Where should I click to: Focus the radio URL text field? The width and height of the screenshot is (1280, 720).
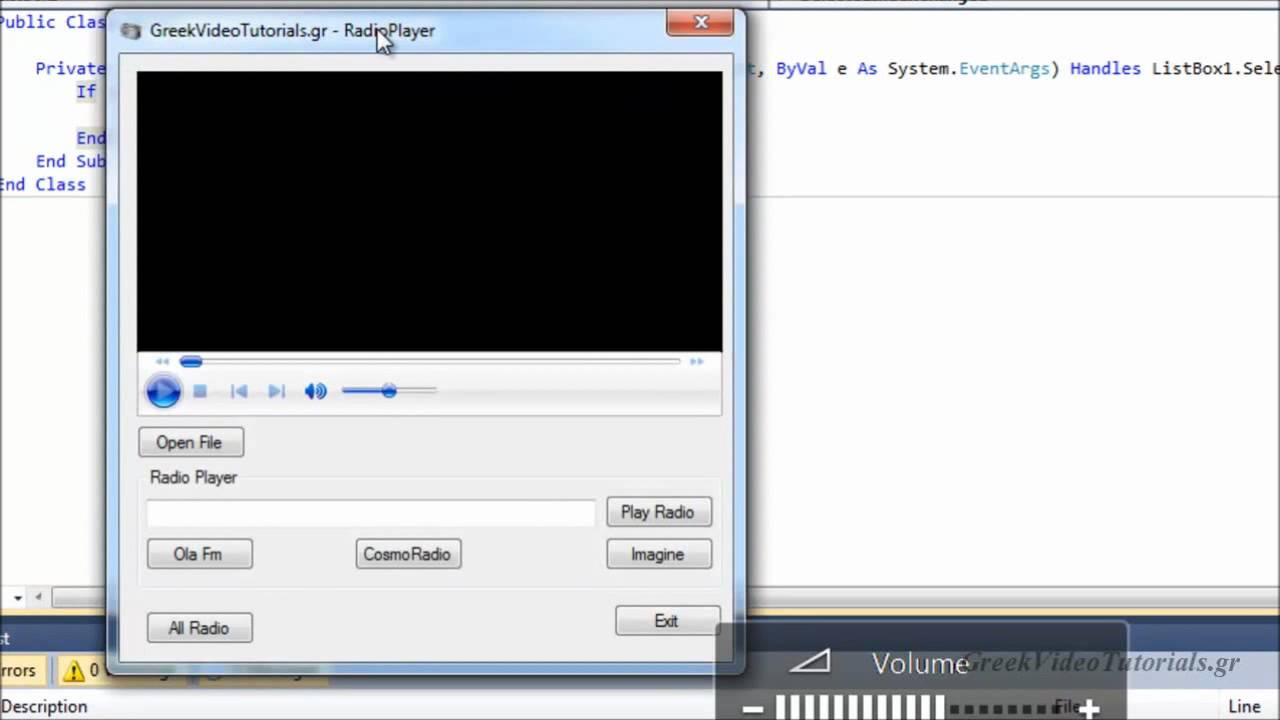tap(371, 513)
